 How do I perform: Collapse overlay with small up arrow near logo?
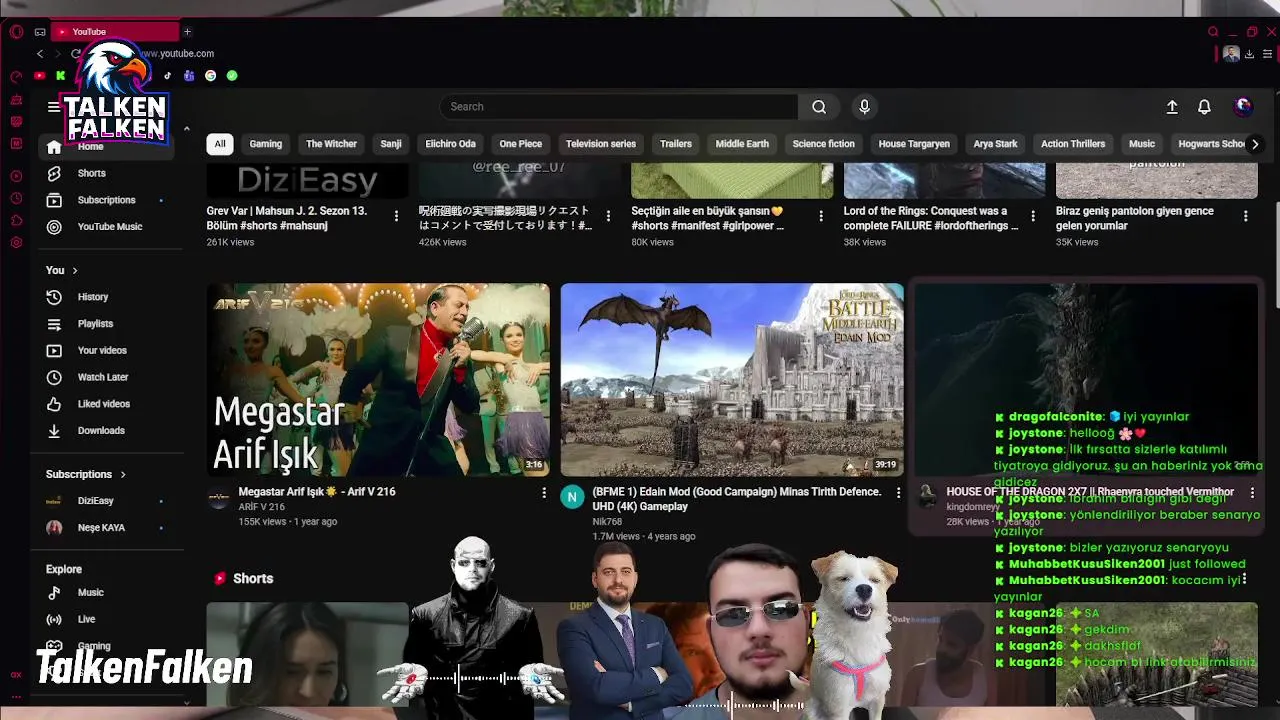pyautogui.click(x=186, y=129)
